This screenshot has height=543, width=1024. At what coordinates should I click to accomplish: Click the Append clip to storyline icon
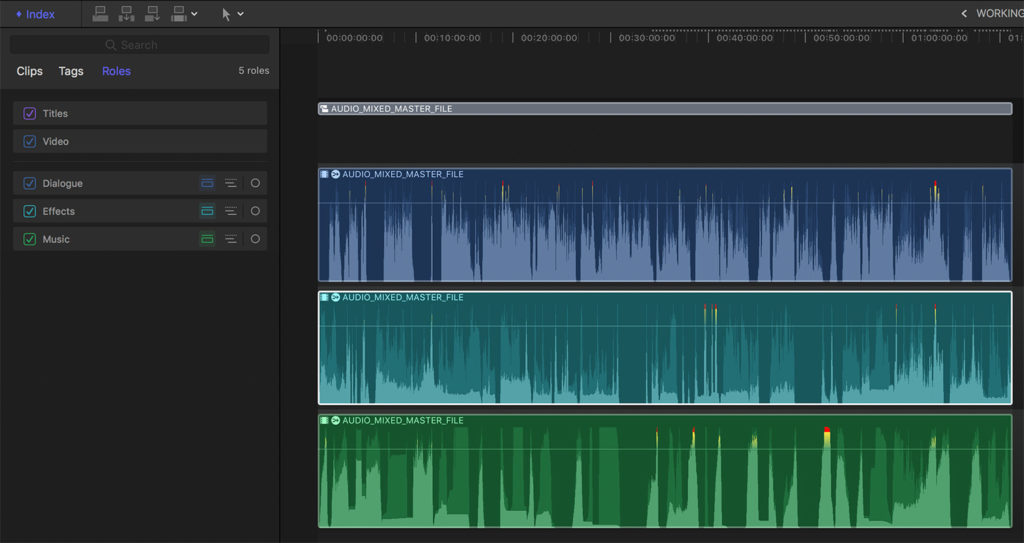click(x=152, y=14)
